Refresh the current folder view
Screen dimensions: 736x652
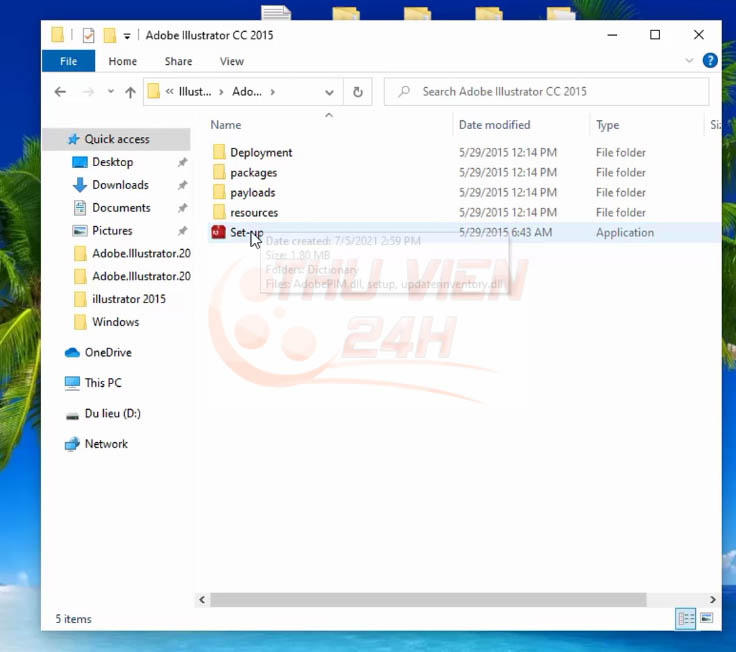pyautogui.click(x=358, y=92)
